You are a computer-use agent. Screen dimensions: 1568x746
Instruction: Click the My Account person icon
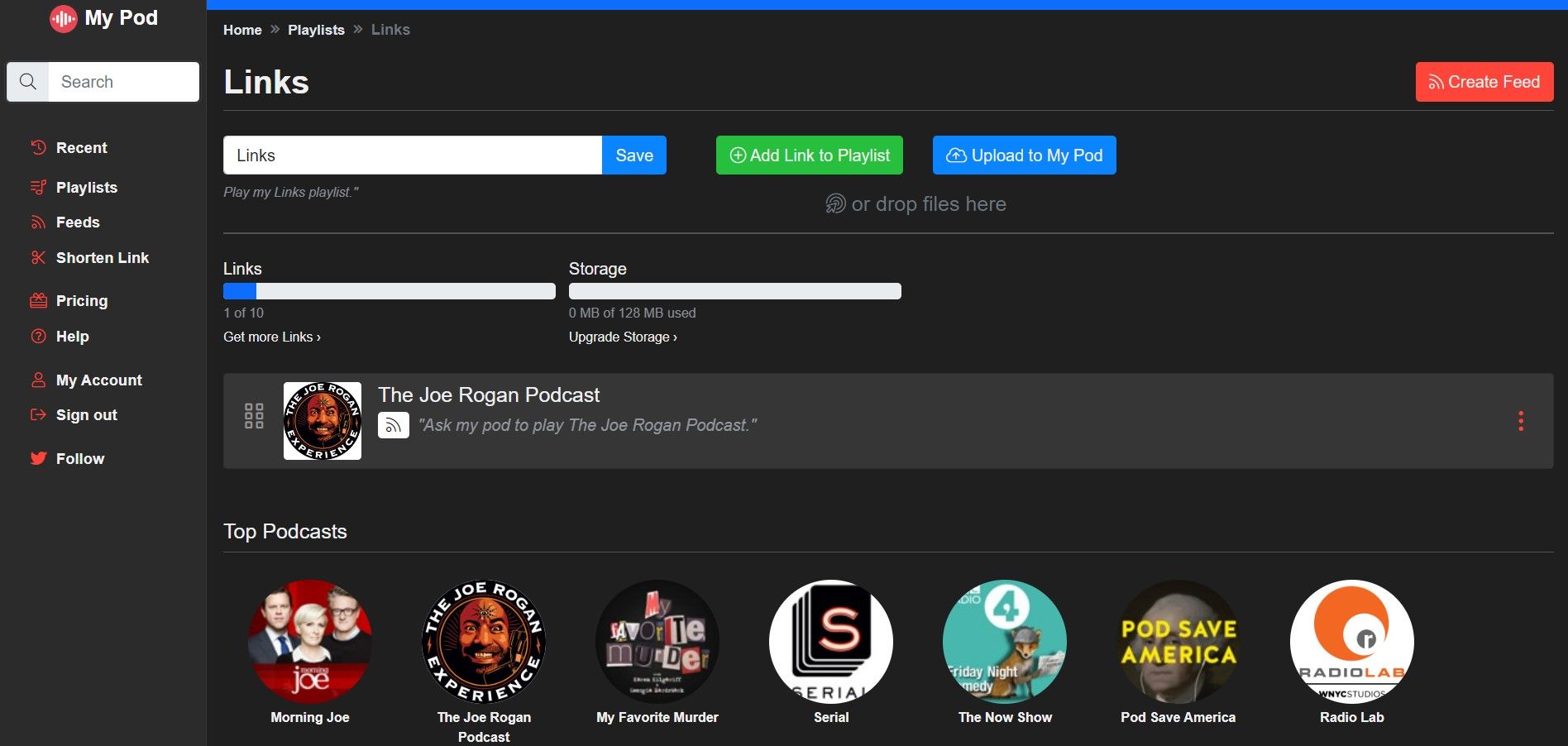point(38,380)
